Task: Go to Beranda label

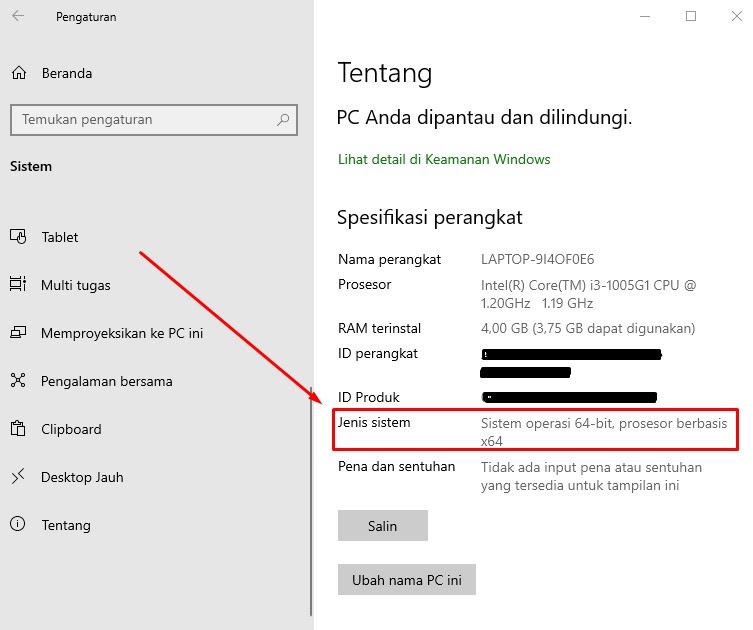Action: click(67, 73)
